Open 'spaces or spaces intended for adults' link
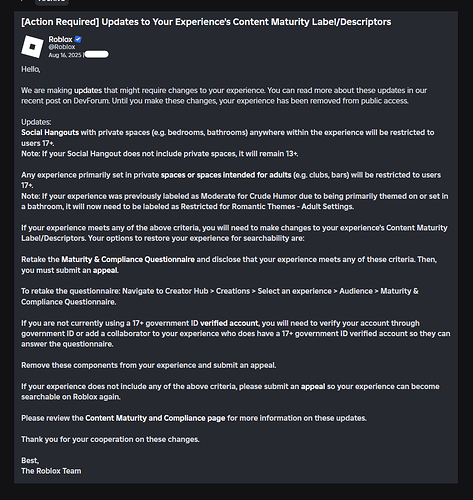 click(x=226, y=175)
